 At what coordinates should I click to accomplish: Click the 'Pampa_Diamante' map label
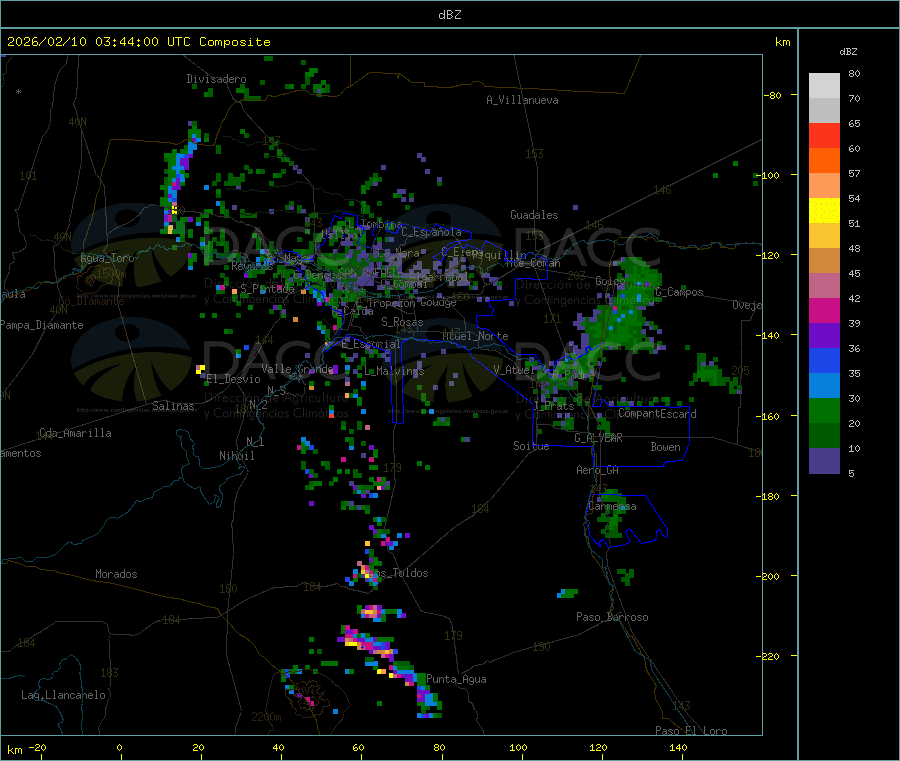(42, 325)
